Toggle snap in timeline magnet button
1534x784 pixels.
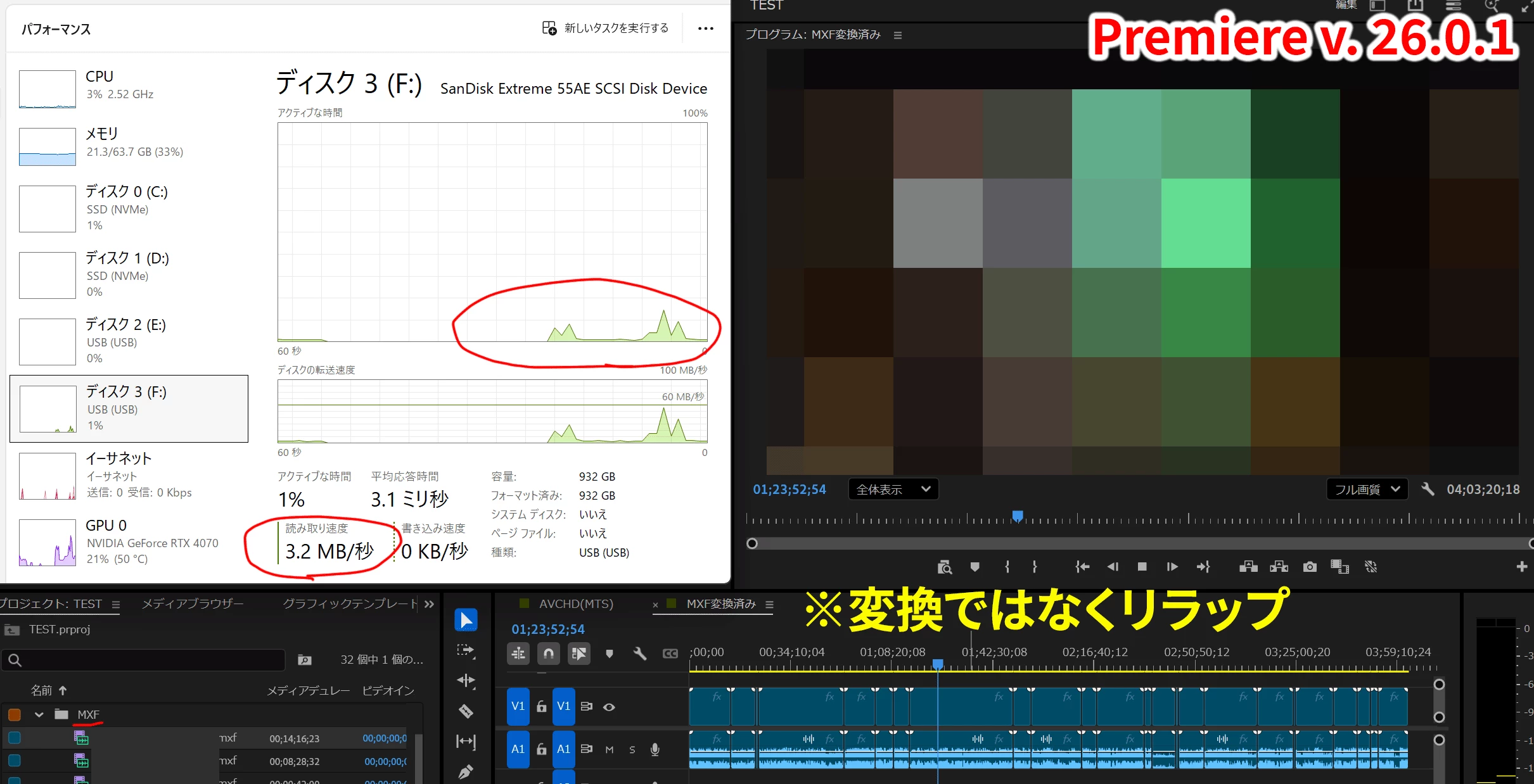549,654
